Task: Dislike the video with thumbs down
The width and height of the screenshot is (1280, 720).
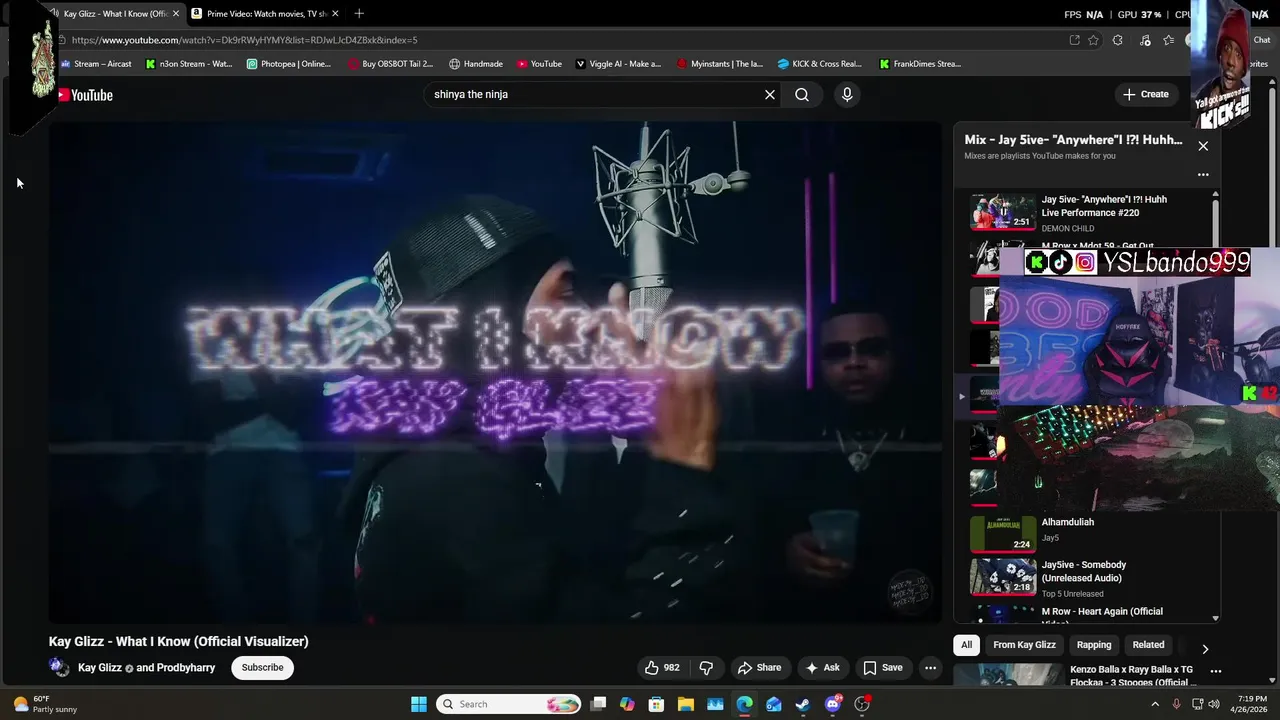Action: pyautogui.click(x=706, y=668)
